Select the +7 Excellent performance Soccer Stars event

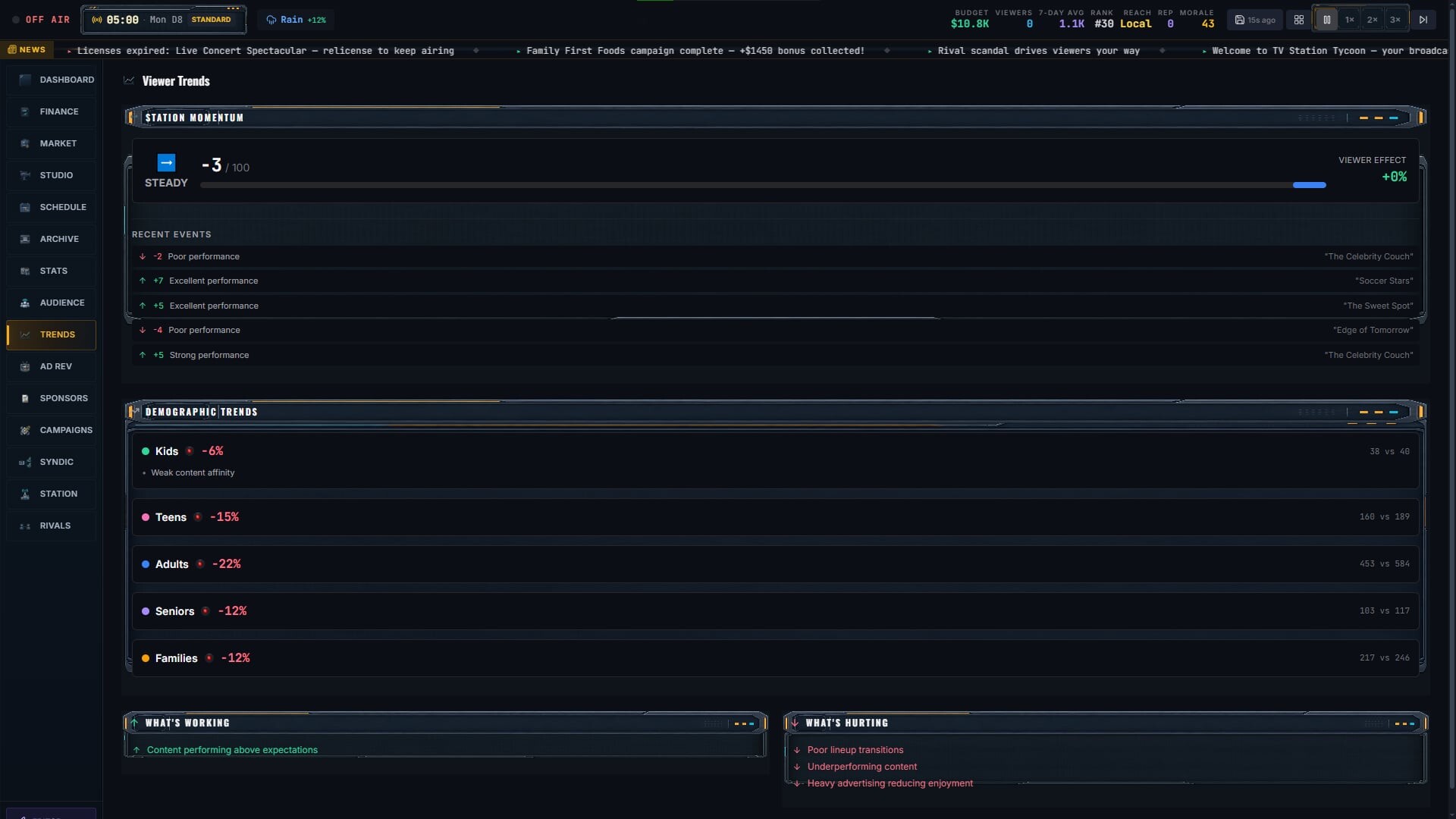tap(775, 281)
